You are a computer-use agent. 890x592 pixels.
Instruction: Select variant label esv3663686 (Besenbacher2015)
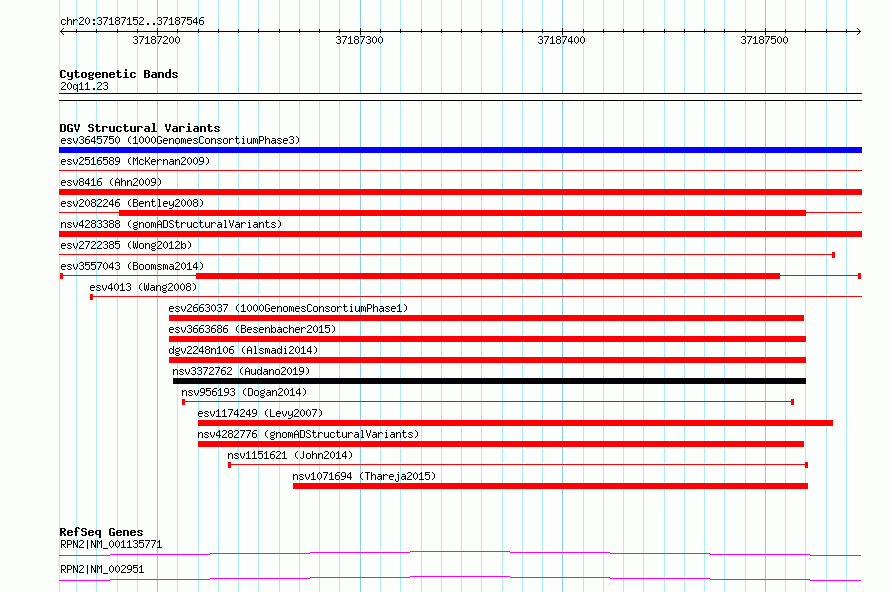click(252, 329)
